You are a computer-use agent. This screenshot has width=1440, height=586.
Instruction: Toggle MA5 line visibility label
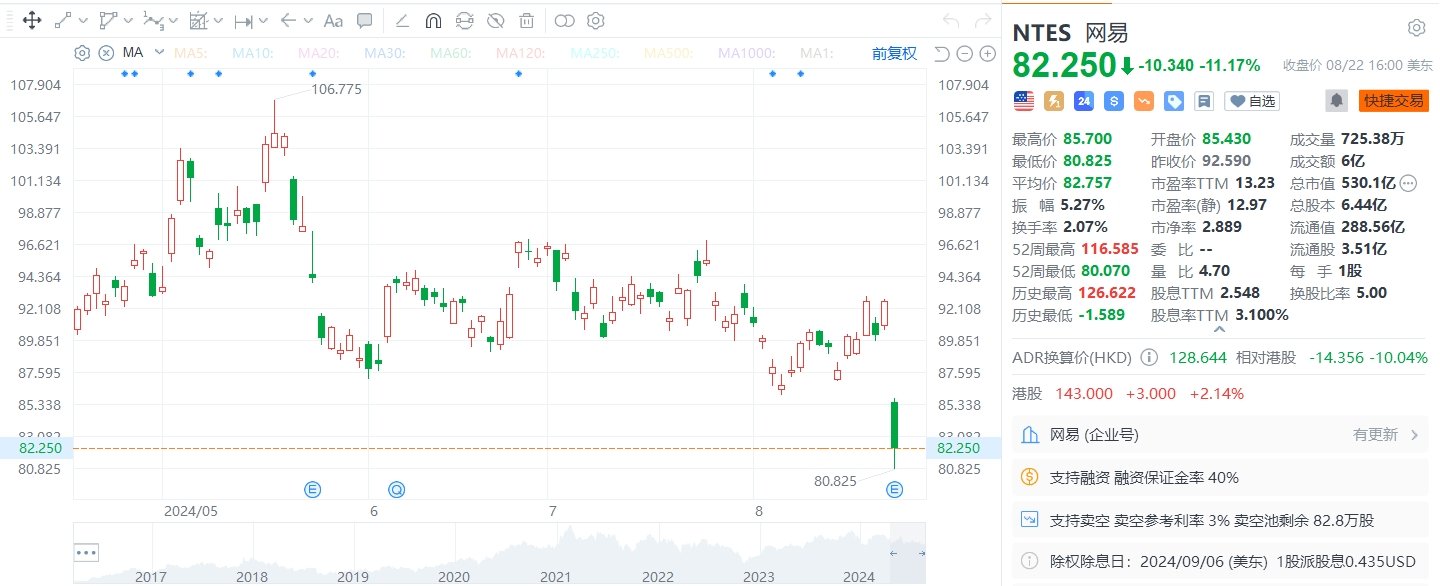coord(190,53)
